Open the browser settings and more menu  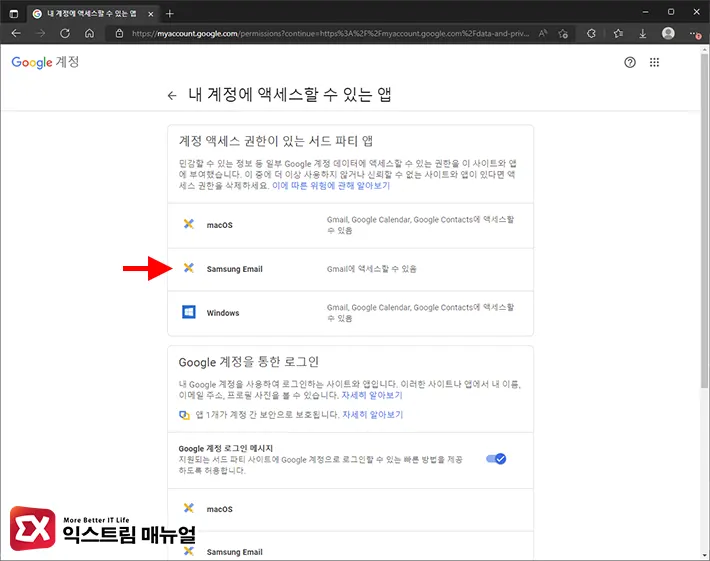pyautogui.click(x=695, y=34)
